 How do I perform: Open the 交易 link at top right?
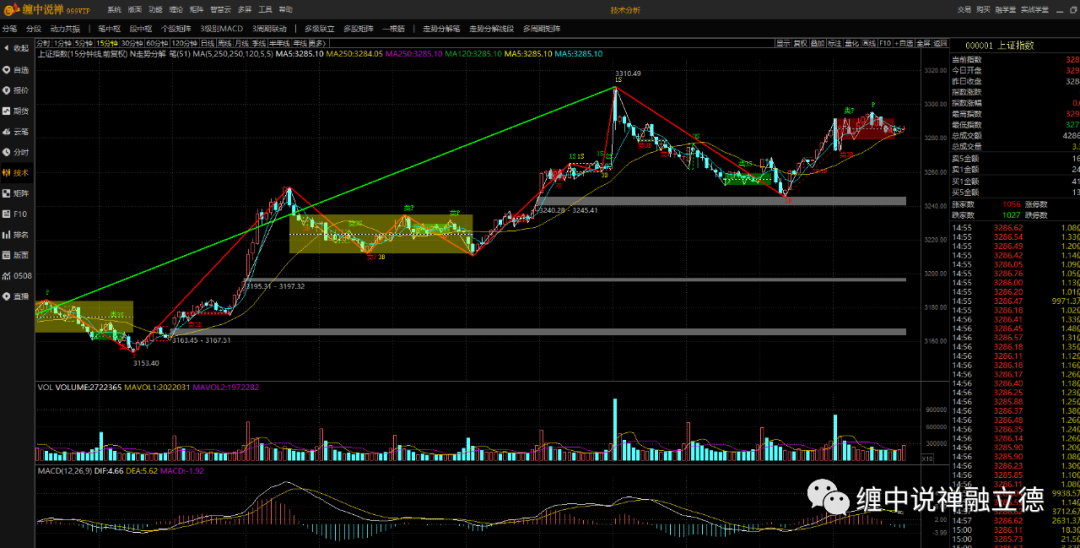click(964, 10)
